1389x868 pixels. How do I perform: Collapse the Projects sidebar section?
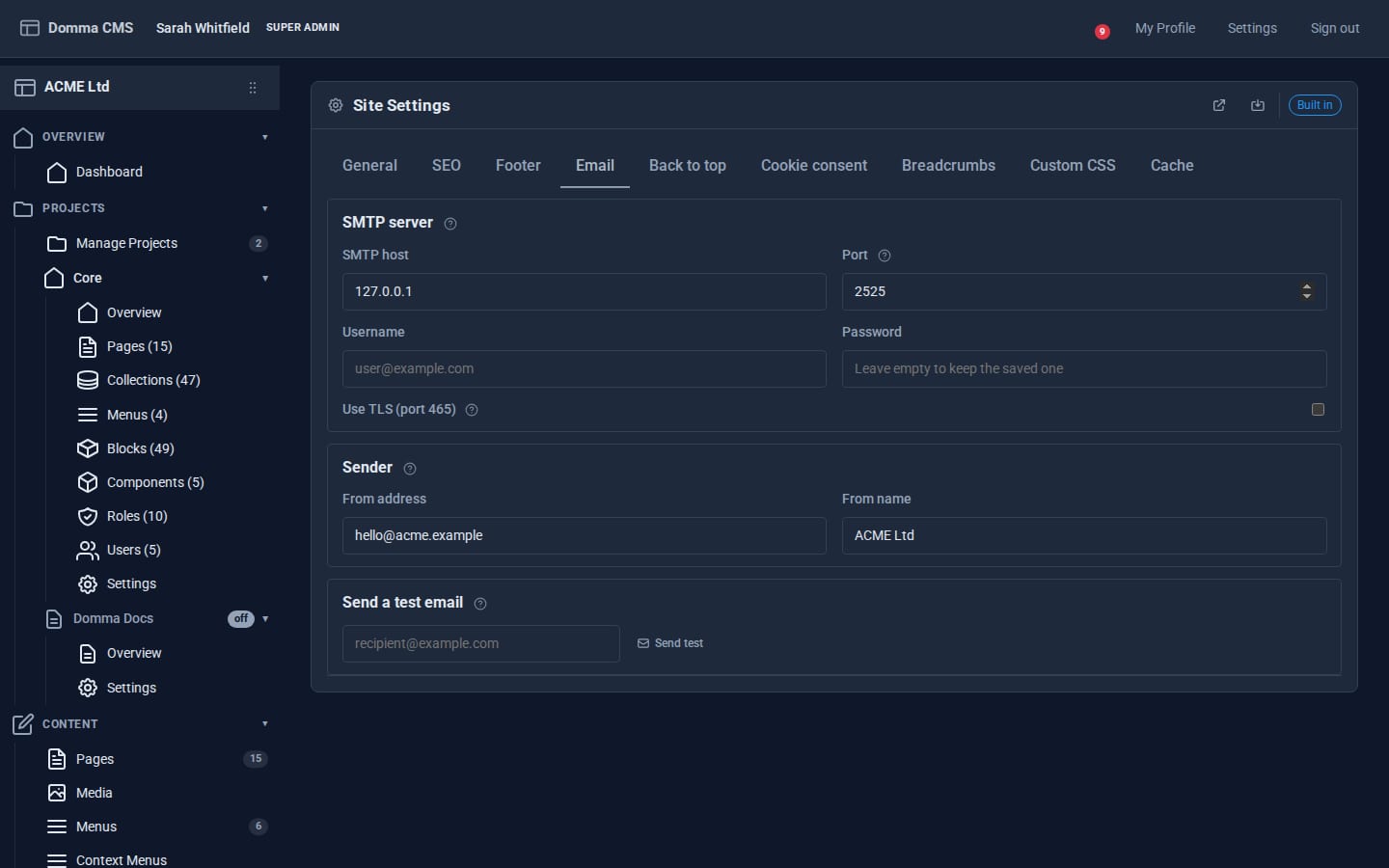[265, 208]
